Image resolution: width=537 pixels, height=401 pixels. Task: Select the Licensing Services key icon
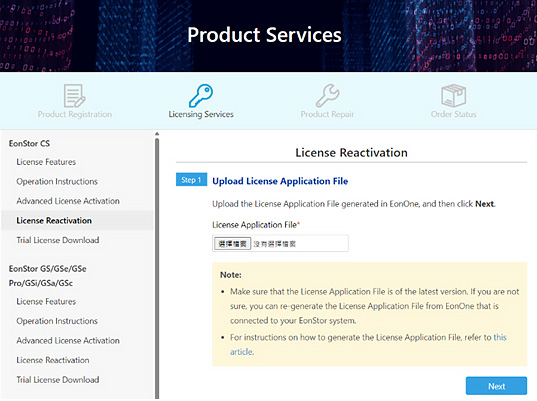201,96
